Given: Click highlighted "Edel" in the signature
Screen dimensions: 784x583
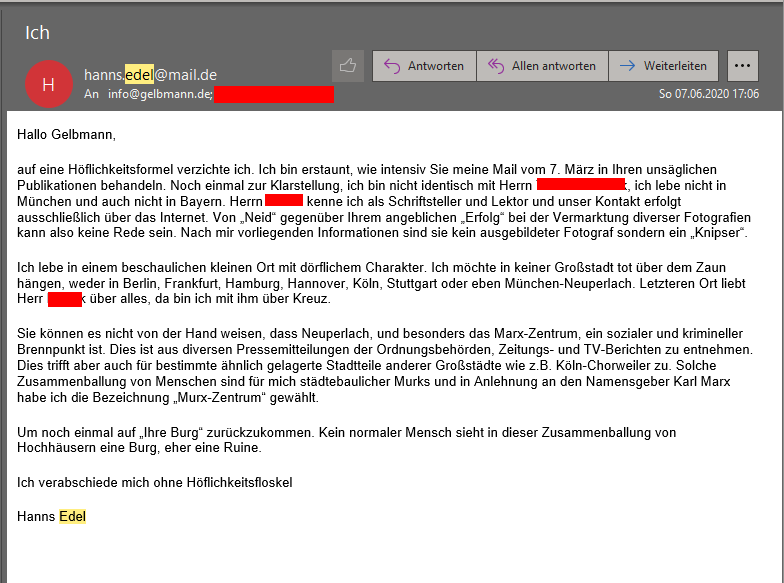Looking at the screenshot, I should pos(73,516).
